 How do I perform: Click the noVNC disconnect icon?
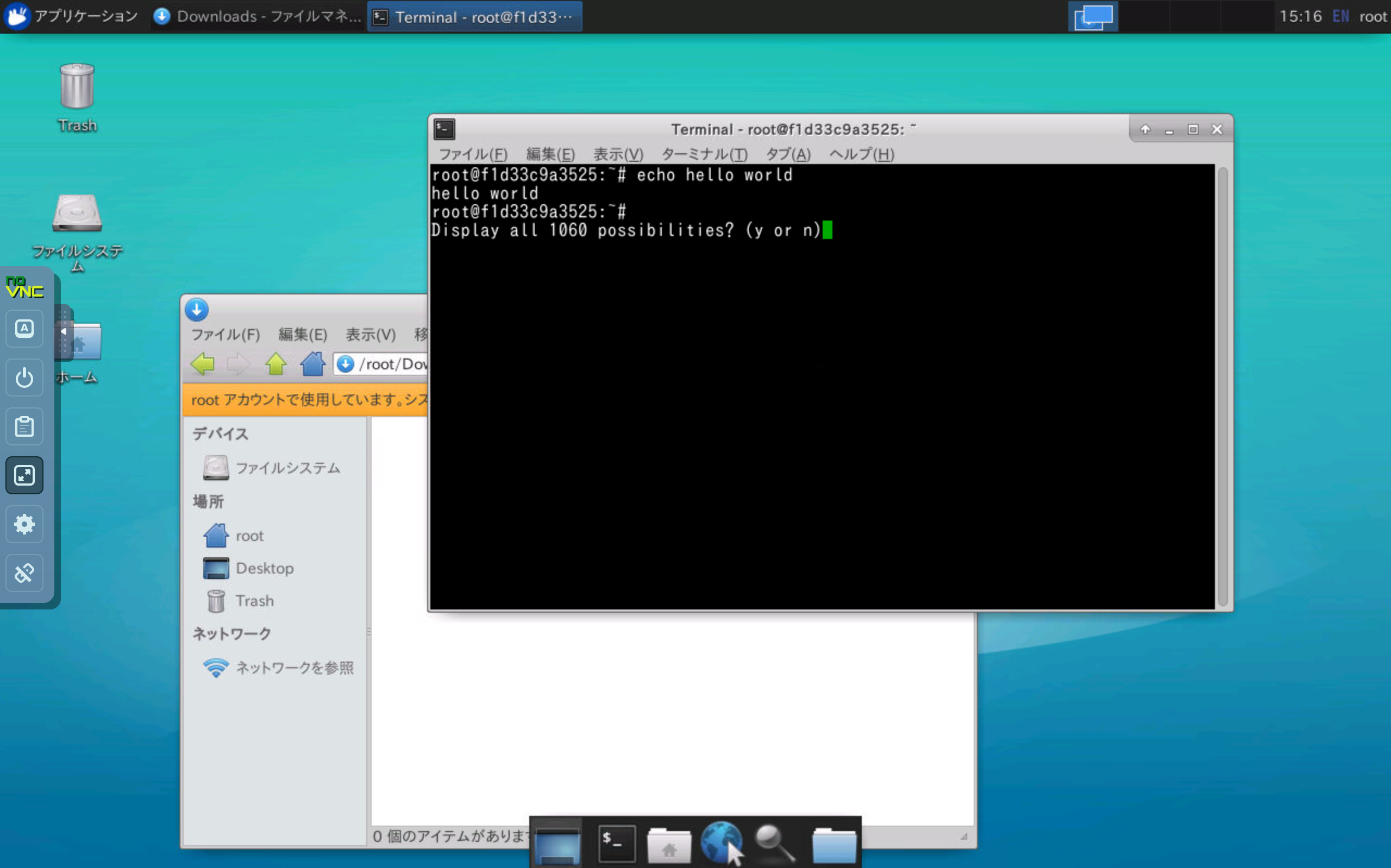point(24,573)
